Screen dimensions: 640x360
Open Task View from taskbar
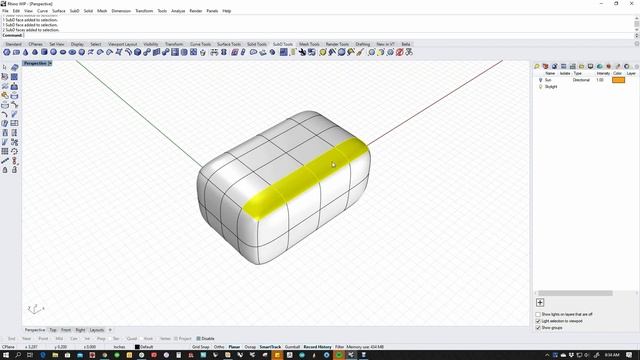pos(30,355)
